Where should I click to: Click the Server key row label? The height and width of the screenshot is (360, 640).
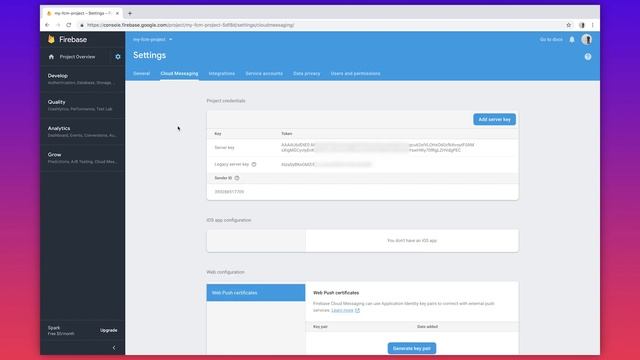coord(224,147)
